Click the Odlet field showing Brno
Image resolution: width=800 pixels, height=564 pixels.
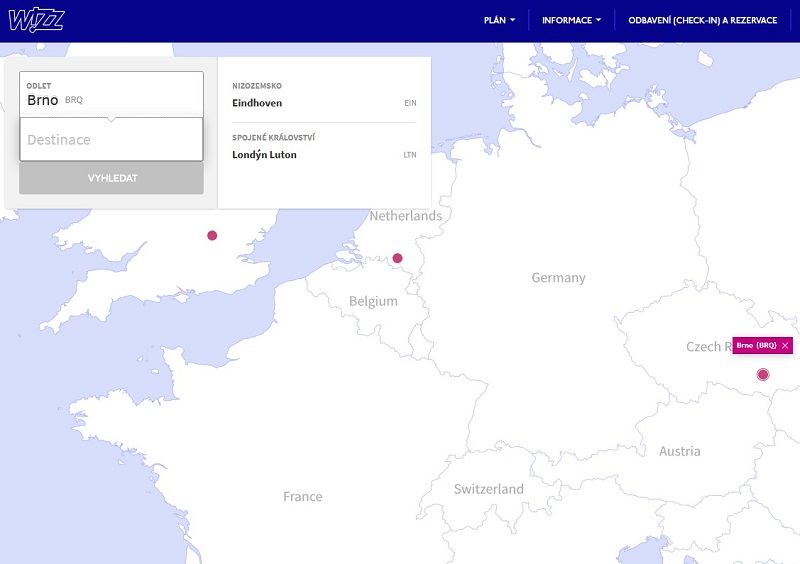(x=111, y=94)
